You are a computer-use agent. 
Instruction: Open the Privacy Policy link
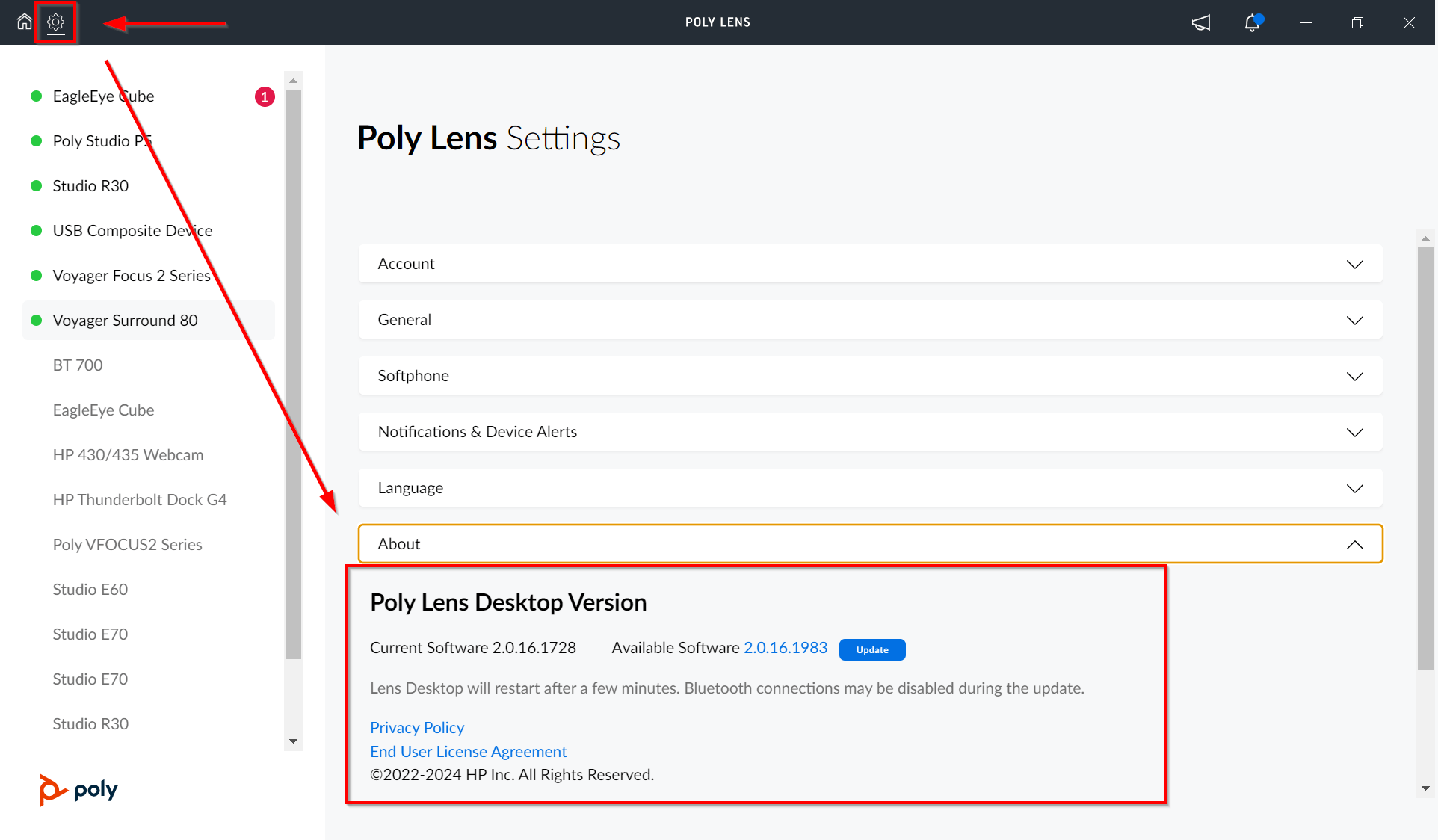pyautogui.click(x=416, y=727)
